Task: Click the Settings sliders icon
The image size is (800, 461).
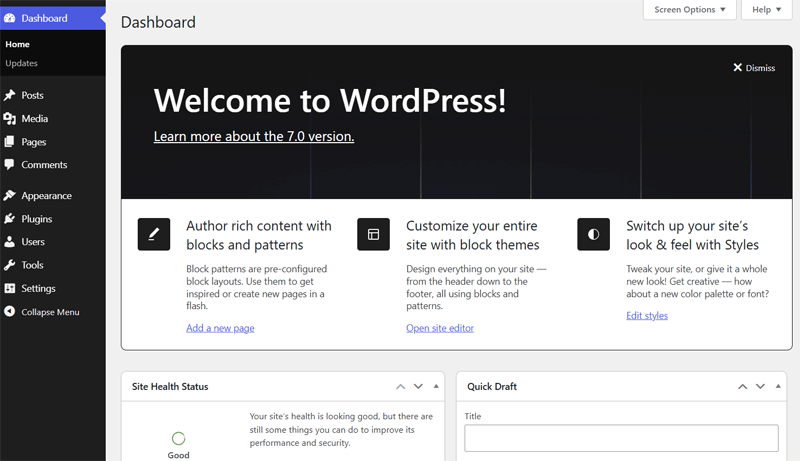Action: click(10, 288)
